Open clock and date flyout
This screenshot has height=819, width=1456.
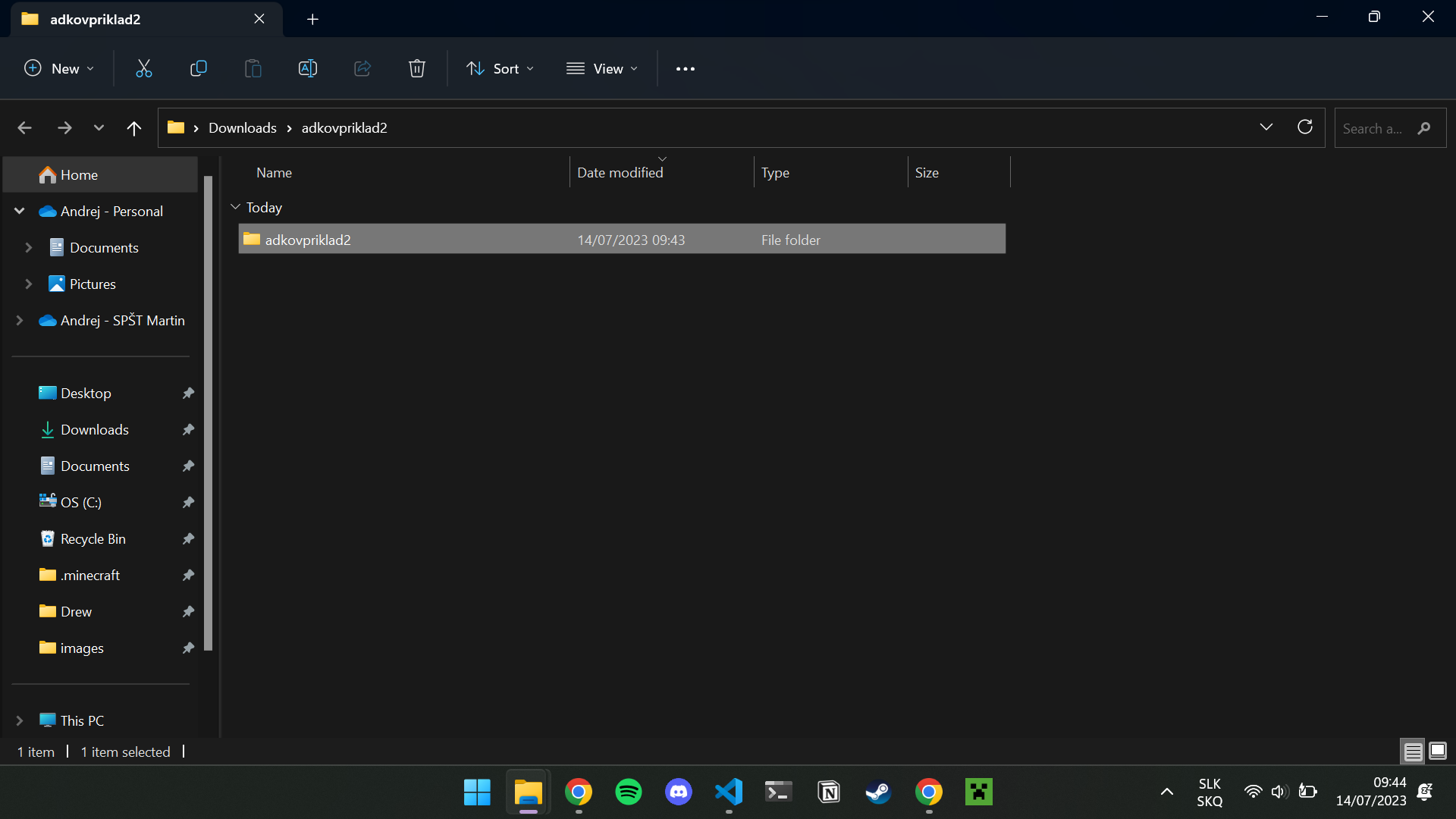tap(1371, 792)
